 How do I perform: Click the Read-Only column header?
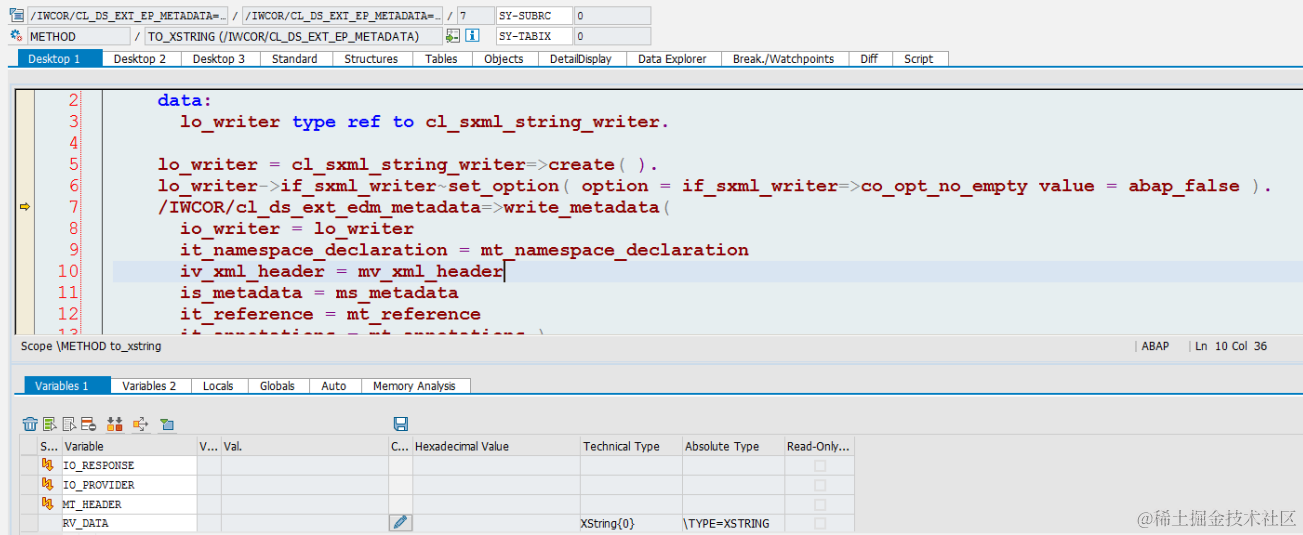point(819,447)
